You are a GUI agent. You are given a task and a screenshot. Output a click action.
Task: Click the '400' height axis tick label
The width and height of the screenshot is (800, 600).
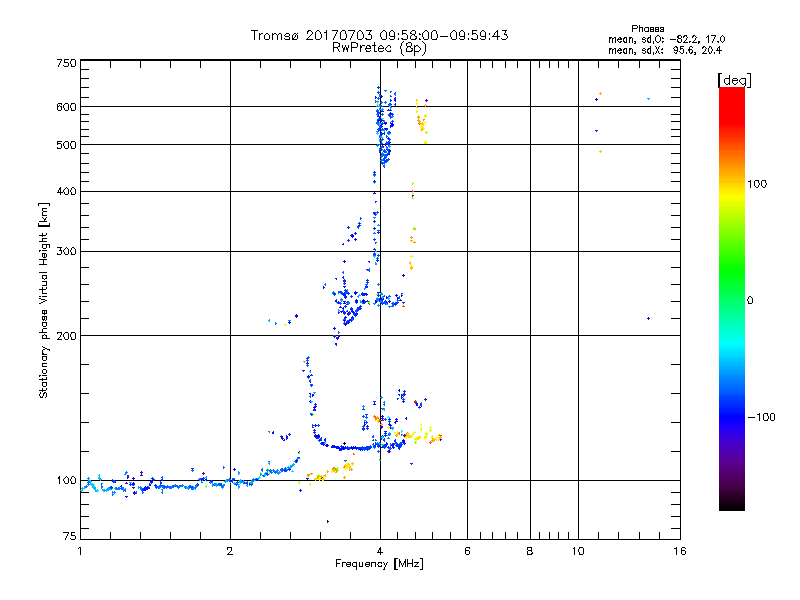pyautogui.click(x=66, y=191)
